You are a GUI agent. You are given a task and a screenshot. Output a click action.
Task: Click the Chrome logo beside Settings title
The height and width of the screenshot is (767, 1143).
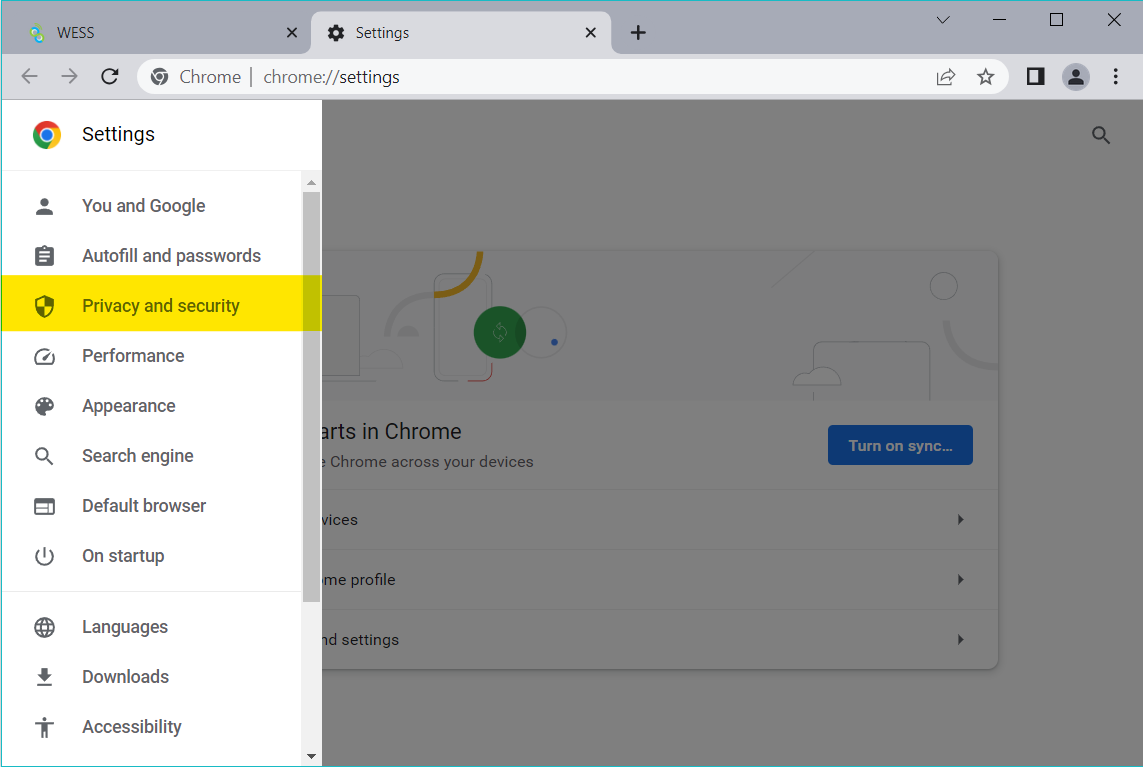tap(47, 135)
